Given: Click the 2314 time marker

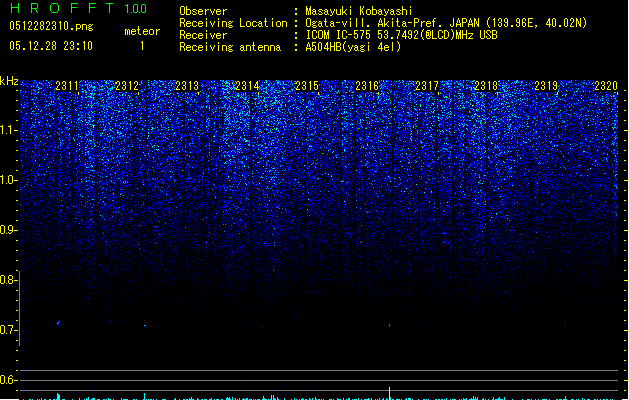Looking at the screenshot, I should click(x=247, y=86).
